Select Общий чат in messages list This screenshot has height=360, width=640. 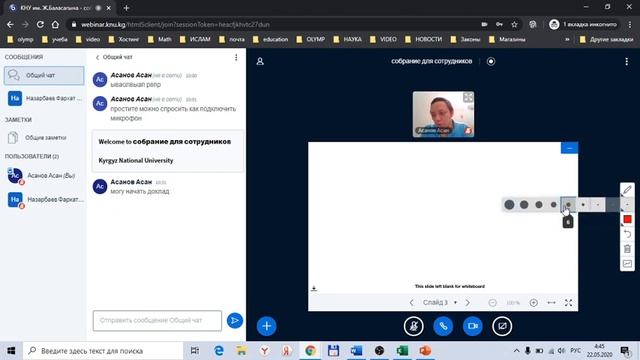pos(44,76)
